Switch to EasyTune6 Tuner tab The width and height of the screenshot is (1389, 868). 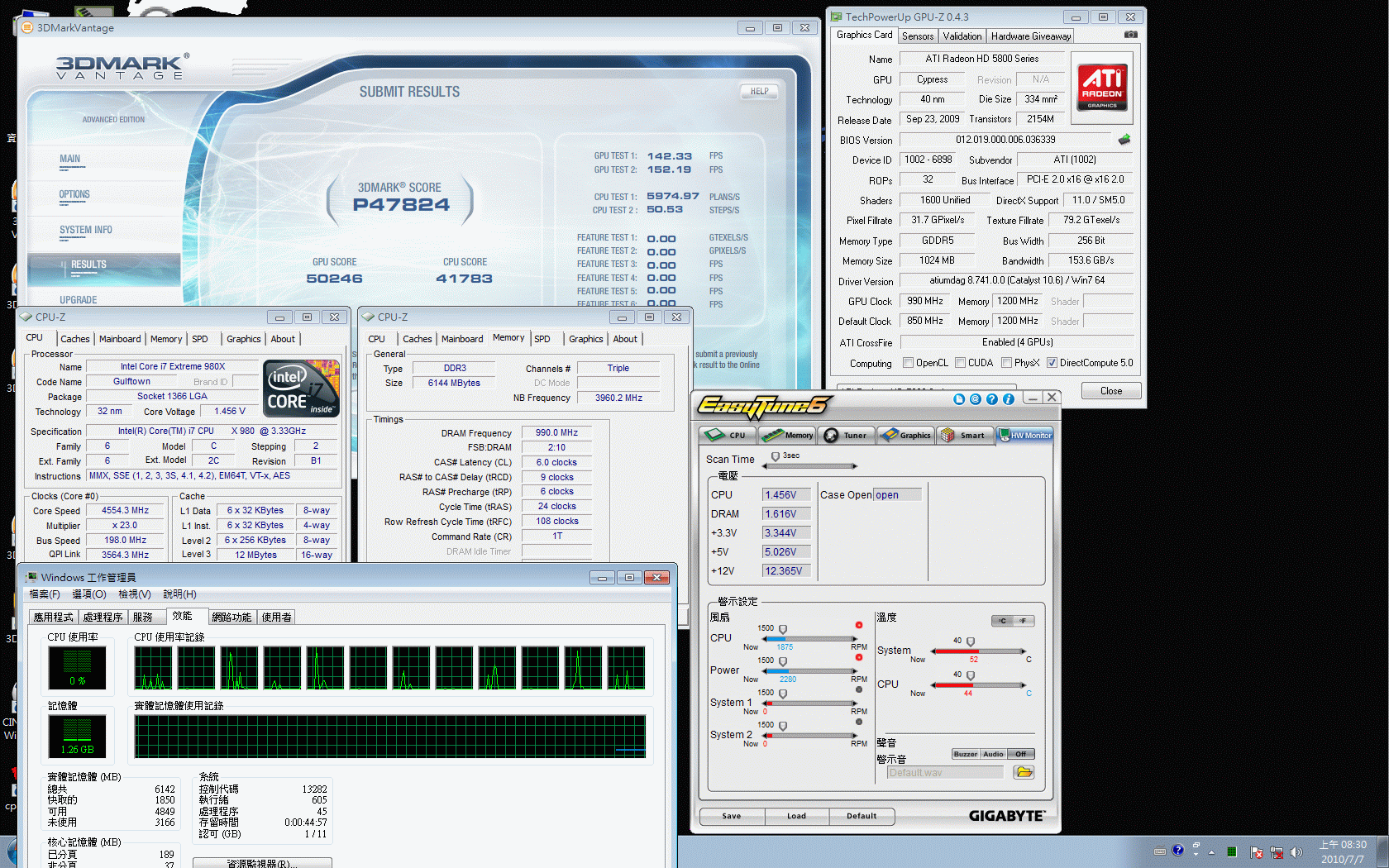[847, 435]
